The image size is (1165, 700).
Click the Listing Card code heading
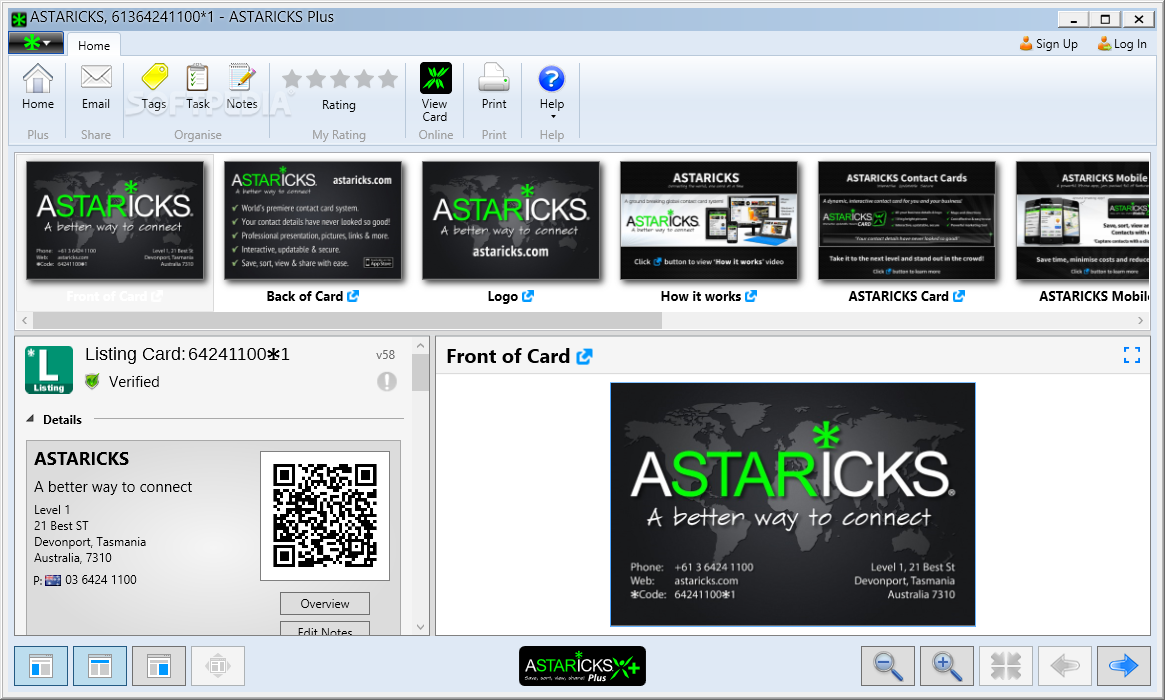tap(187, 354)
